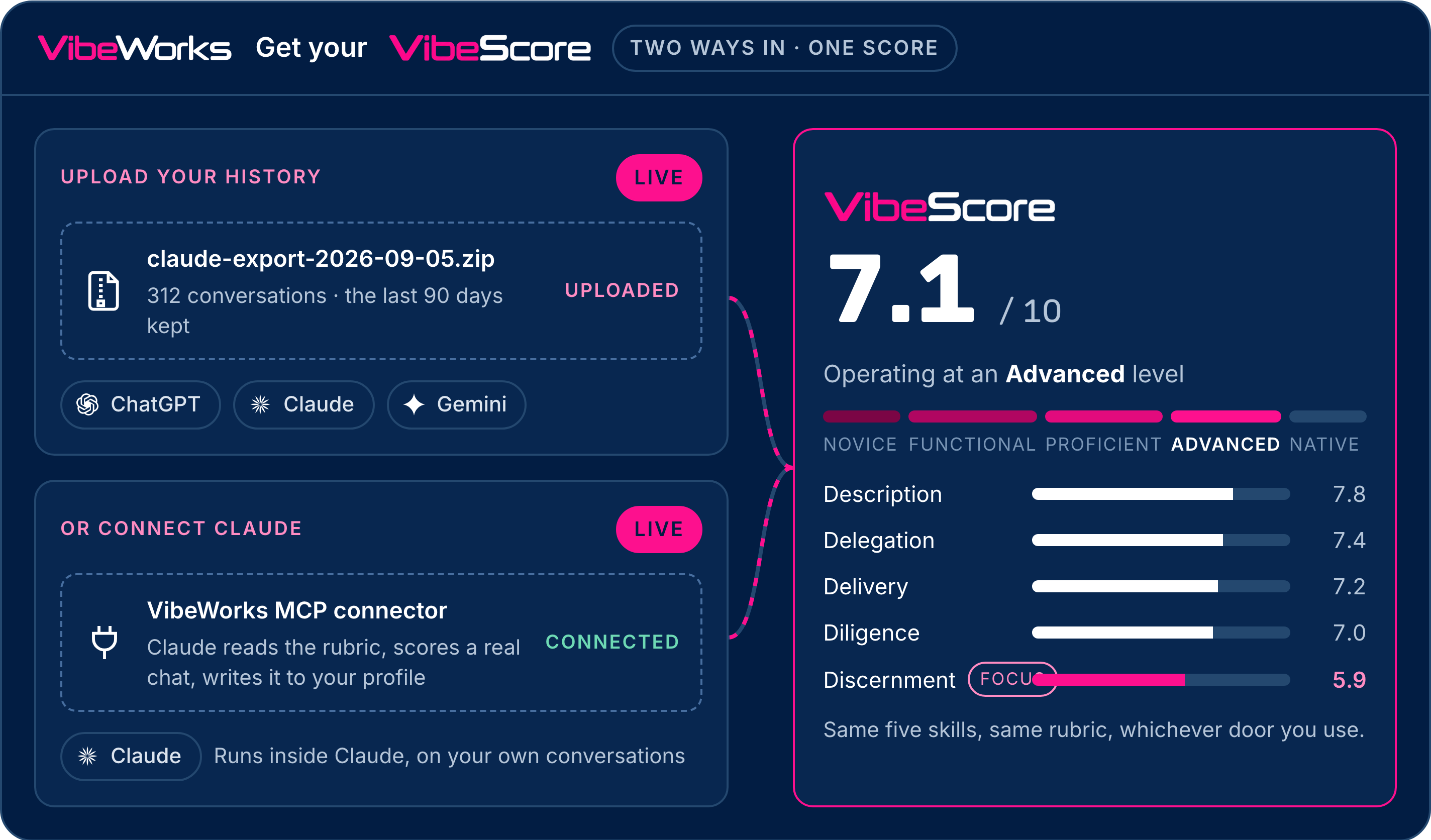Click the Claude chip in connect section
The image size is (1431, 840).
pyautogui.click(x=131, y=756)
